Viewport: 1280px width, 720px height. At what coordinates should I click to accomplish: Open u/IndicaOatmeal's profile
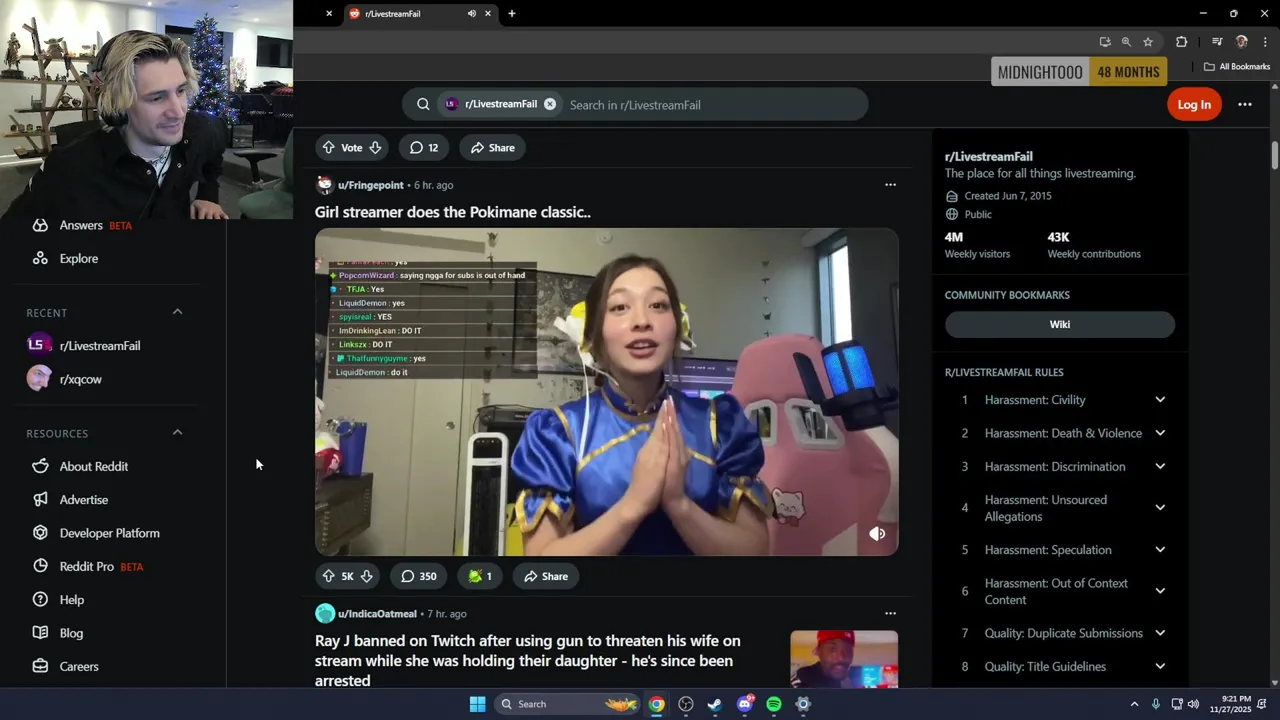(x=377, y=614)
